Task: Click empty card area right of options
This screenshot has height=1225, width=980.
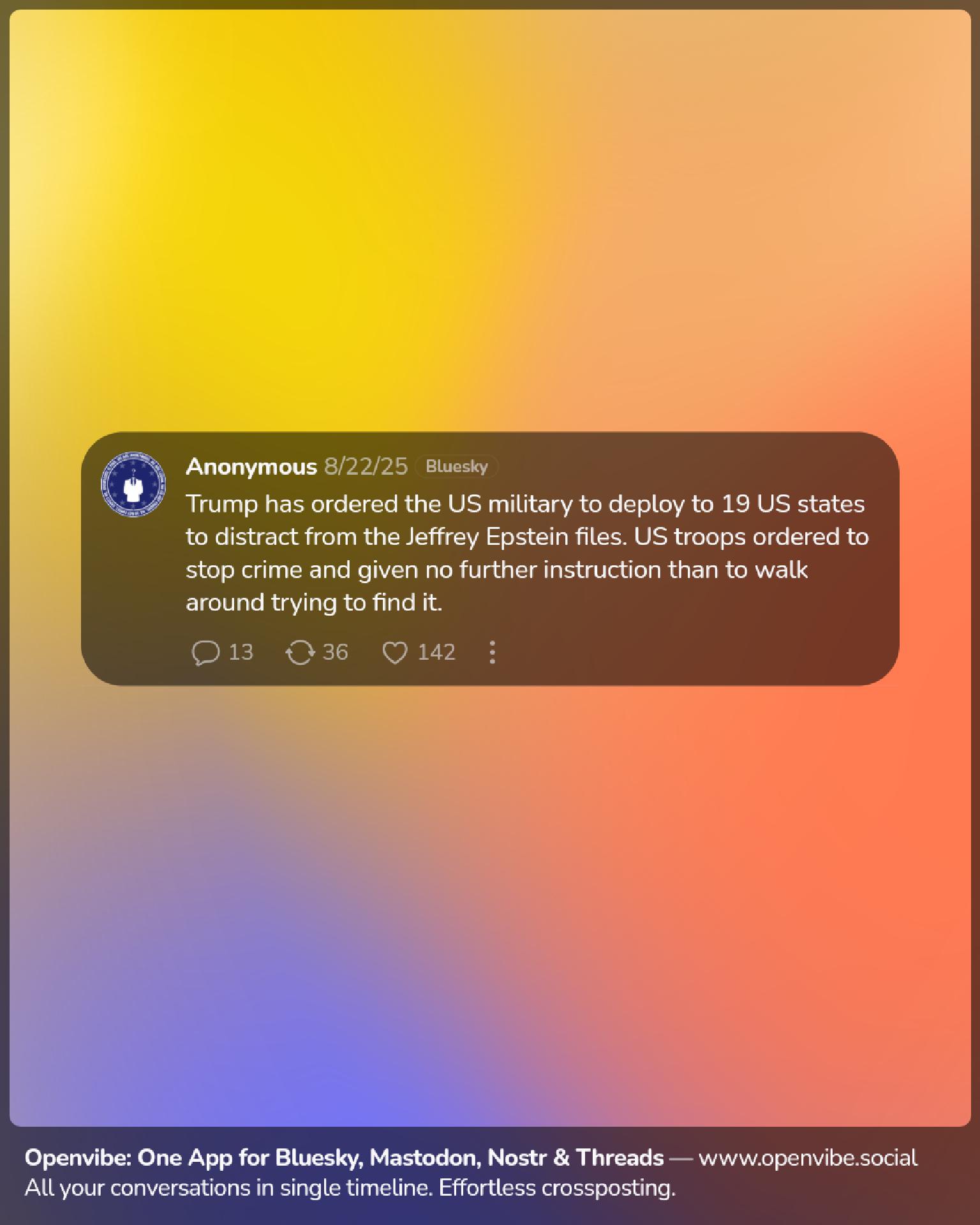Action: click(x=695, y=652)
